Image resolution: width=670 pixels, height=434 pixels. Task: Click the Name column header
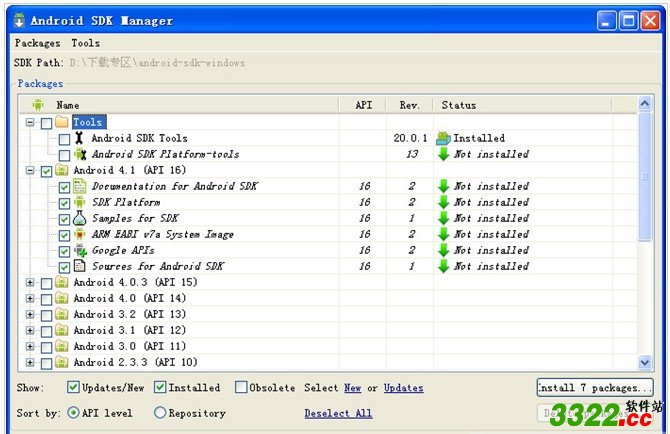(179, 105)
